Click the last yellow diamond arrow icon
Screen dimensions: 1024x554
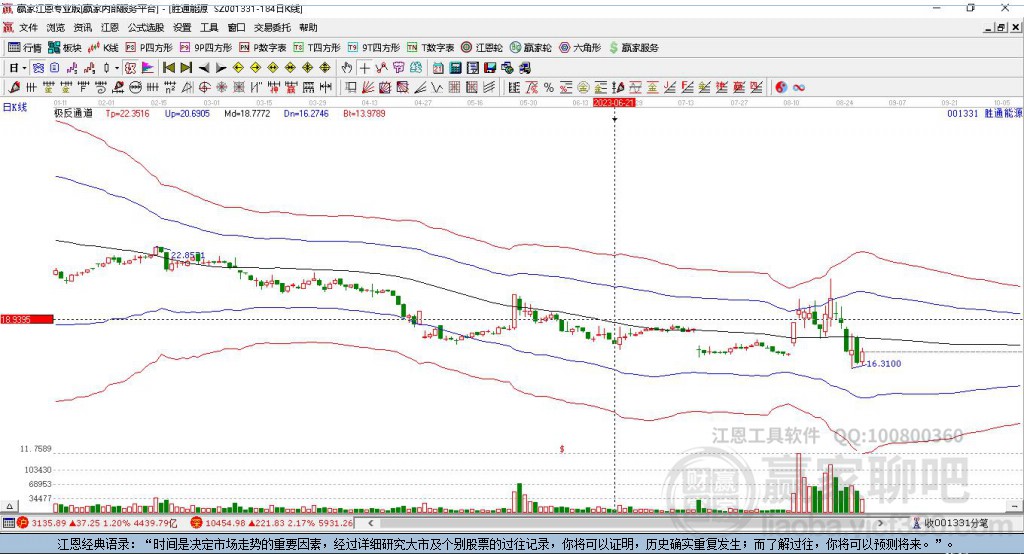[325, 68]
